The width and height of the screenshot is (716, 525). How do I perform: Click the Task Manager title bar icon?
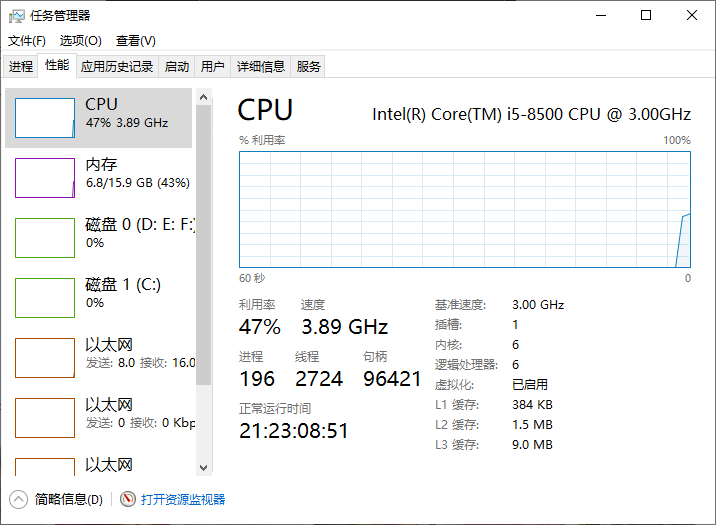click(16, 16)
